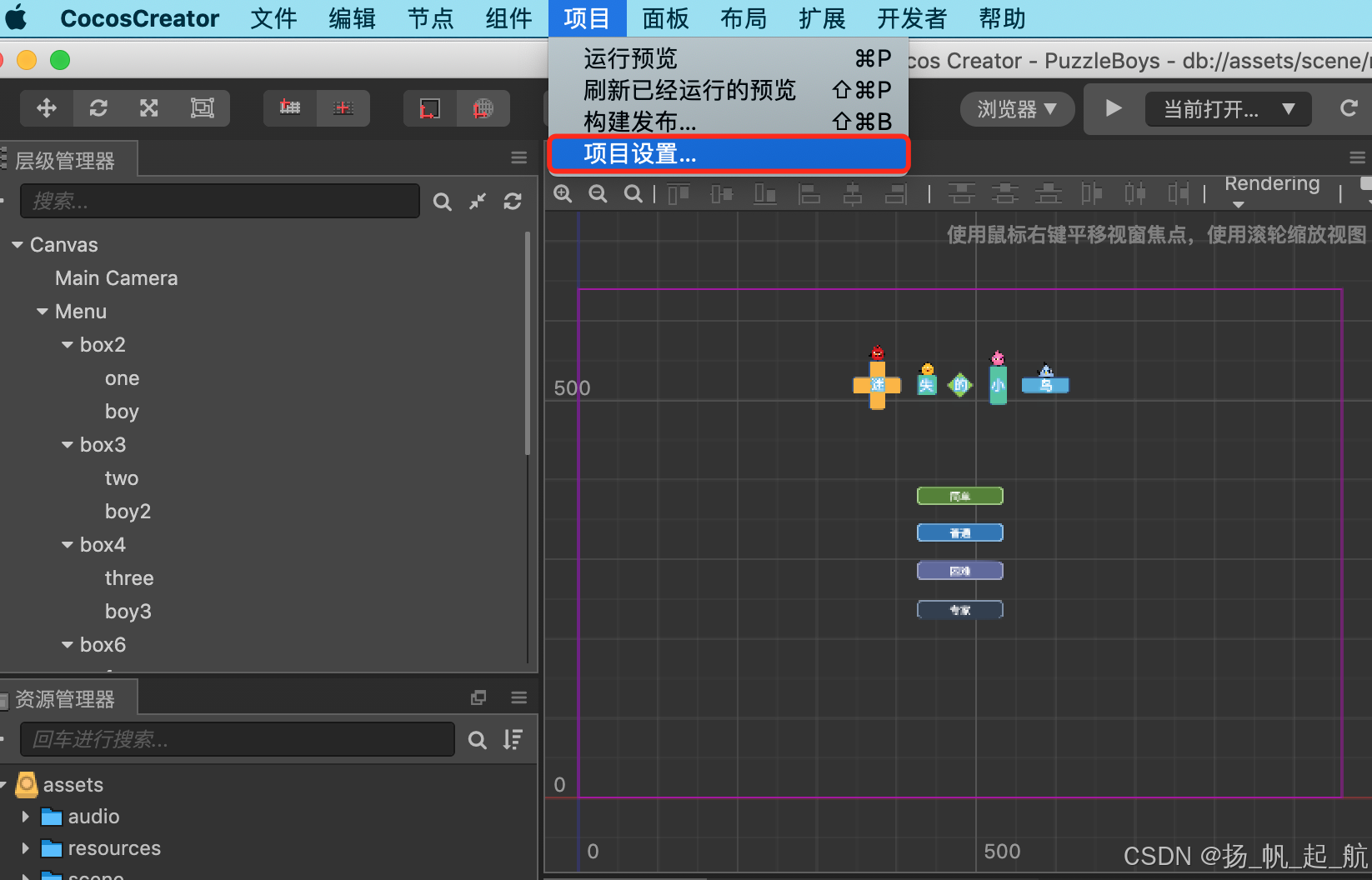Open the 开发者 menu

pos(912,18)
